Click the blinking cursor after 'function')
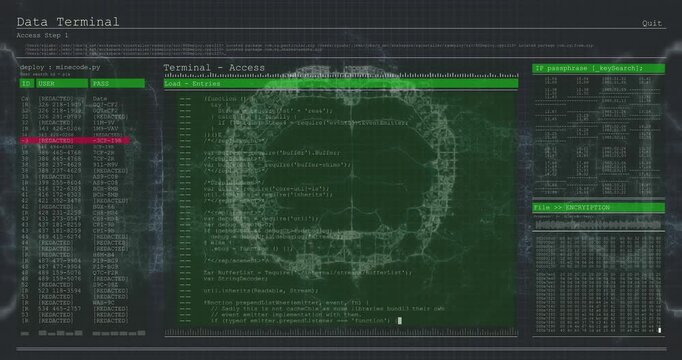This screenshot has width=682, height=360. point(400,321)
